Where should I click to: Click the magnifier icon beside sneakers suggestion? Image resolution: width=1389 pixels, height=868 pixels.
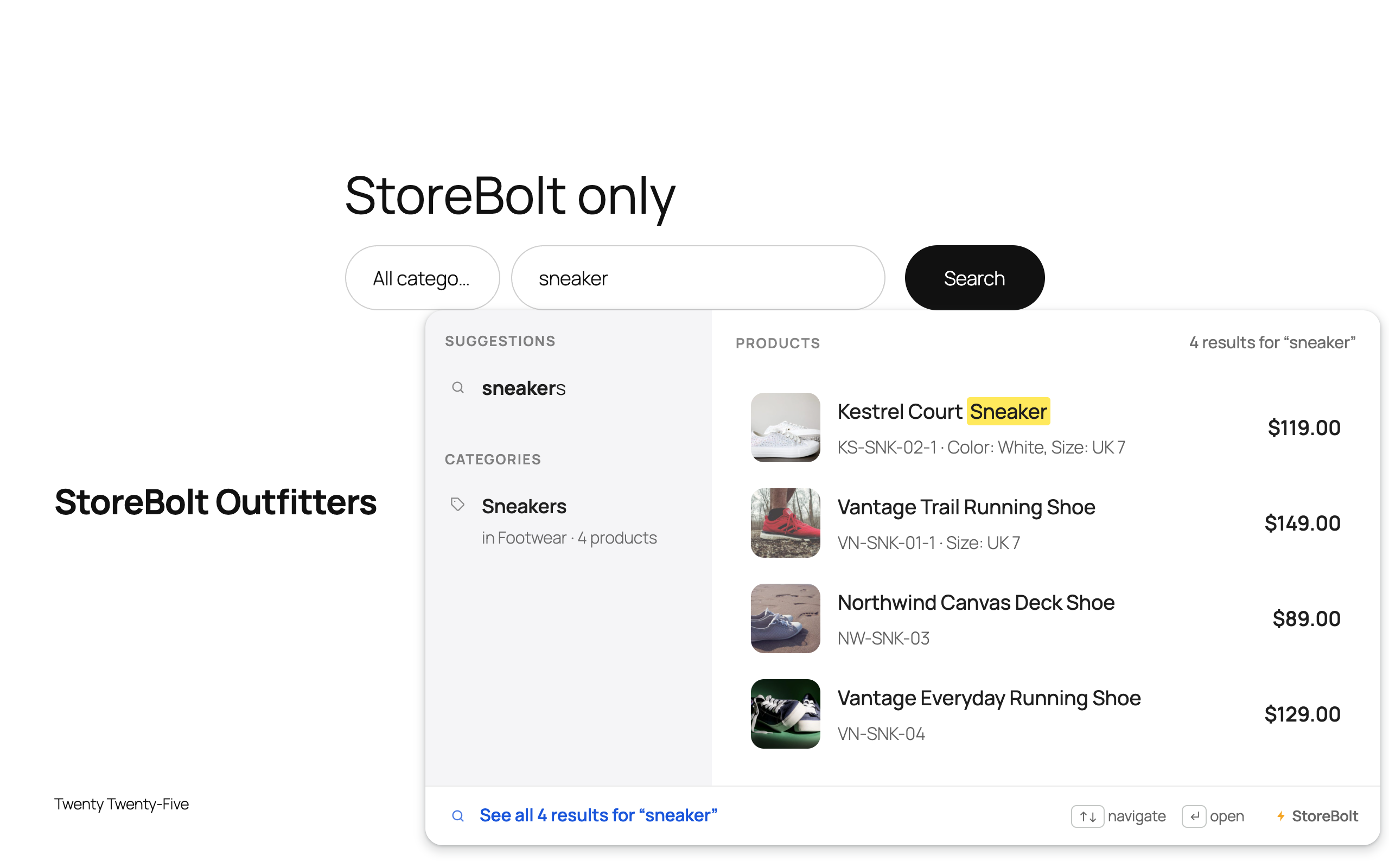pyautogui.click(x=457, y=387)
